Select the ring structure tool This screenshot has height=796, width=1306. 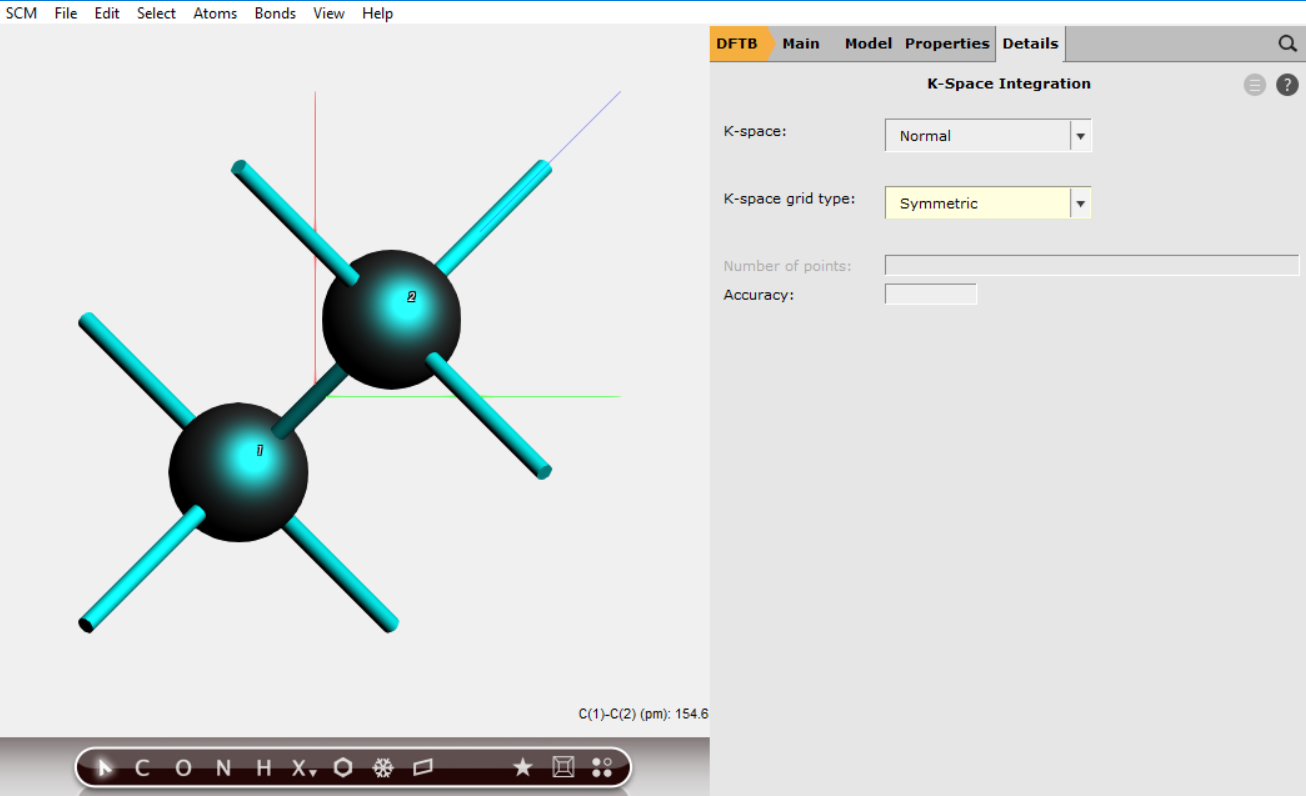(343, 768)
